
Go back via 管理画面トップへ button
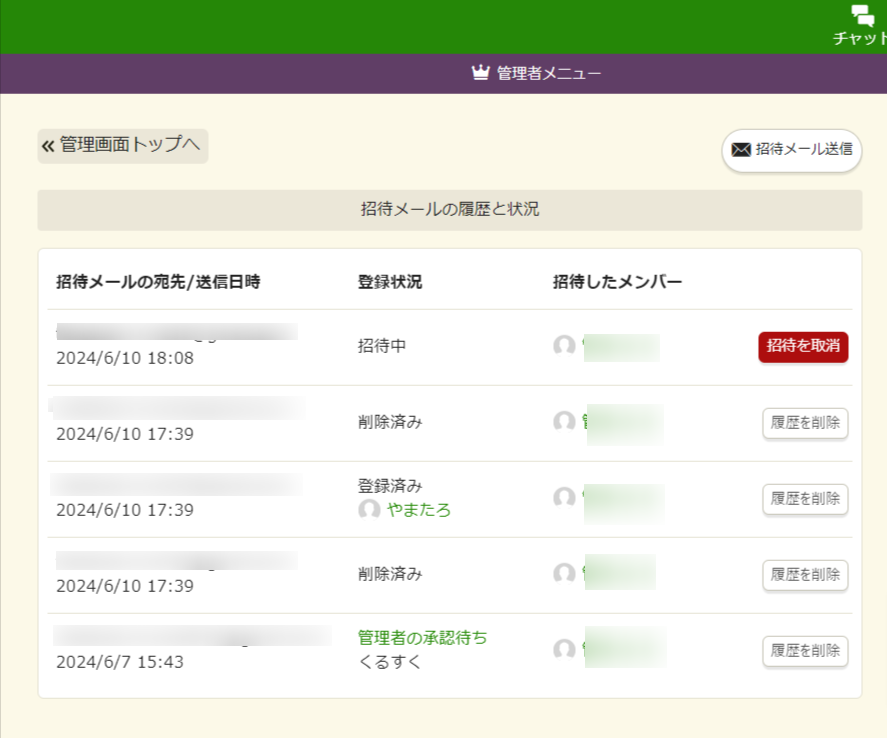pyautogui.click(x=123, y=146)
